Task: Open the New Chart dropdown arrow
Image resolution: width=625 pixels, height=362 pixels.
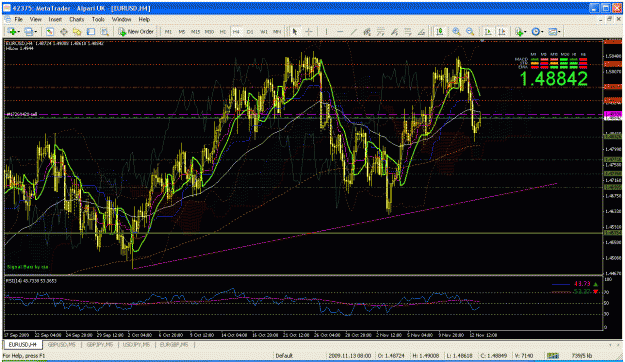Action: (x=18, y=31)
